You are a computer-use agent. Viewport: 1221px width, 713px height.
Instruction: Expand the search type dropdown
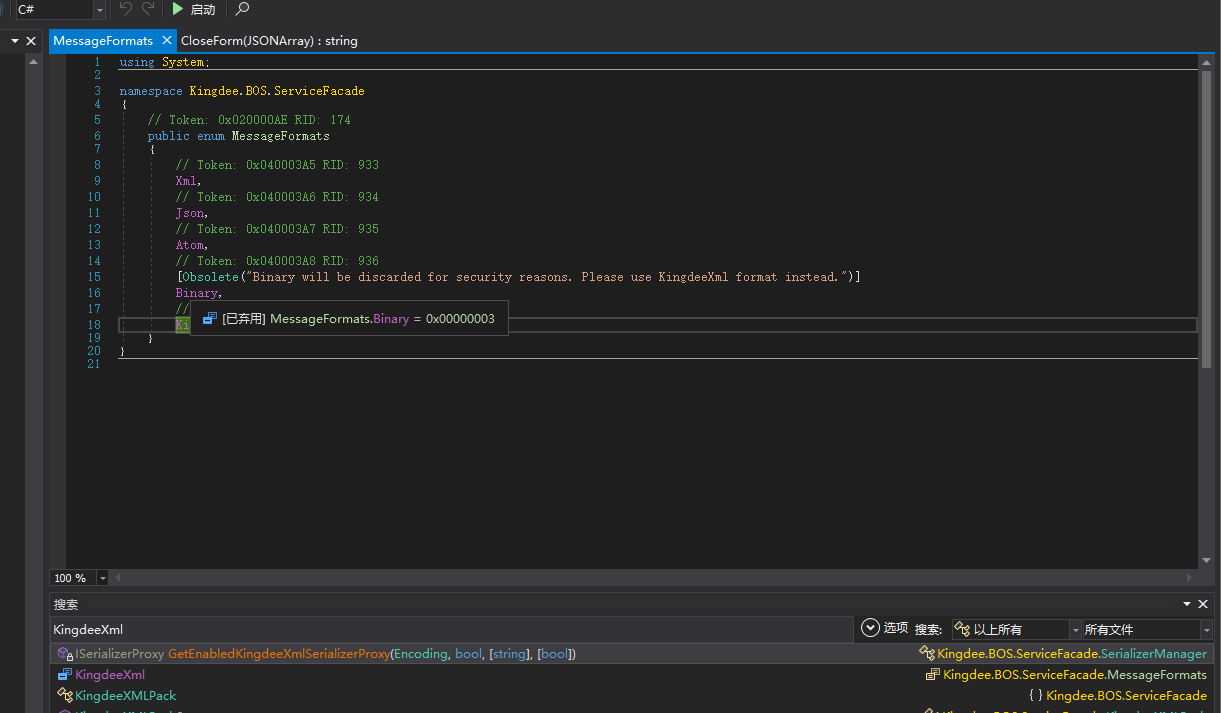(x=1075, y=630)
